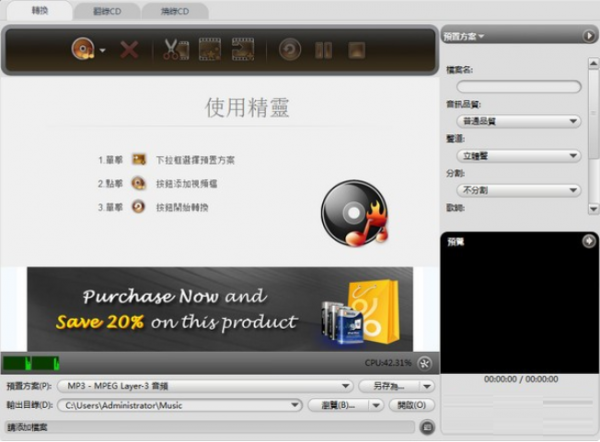Click the wrench settings icon beside CPU
This screenshot has height=442, width=600.
(424, 363)
